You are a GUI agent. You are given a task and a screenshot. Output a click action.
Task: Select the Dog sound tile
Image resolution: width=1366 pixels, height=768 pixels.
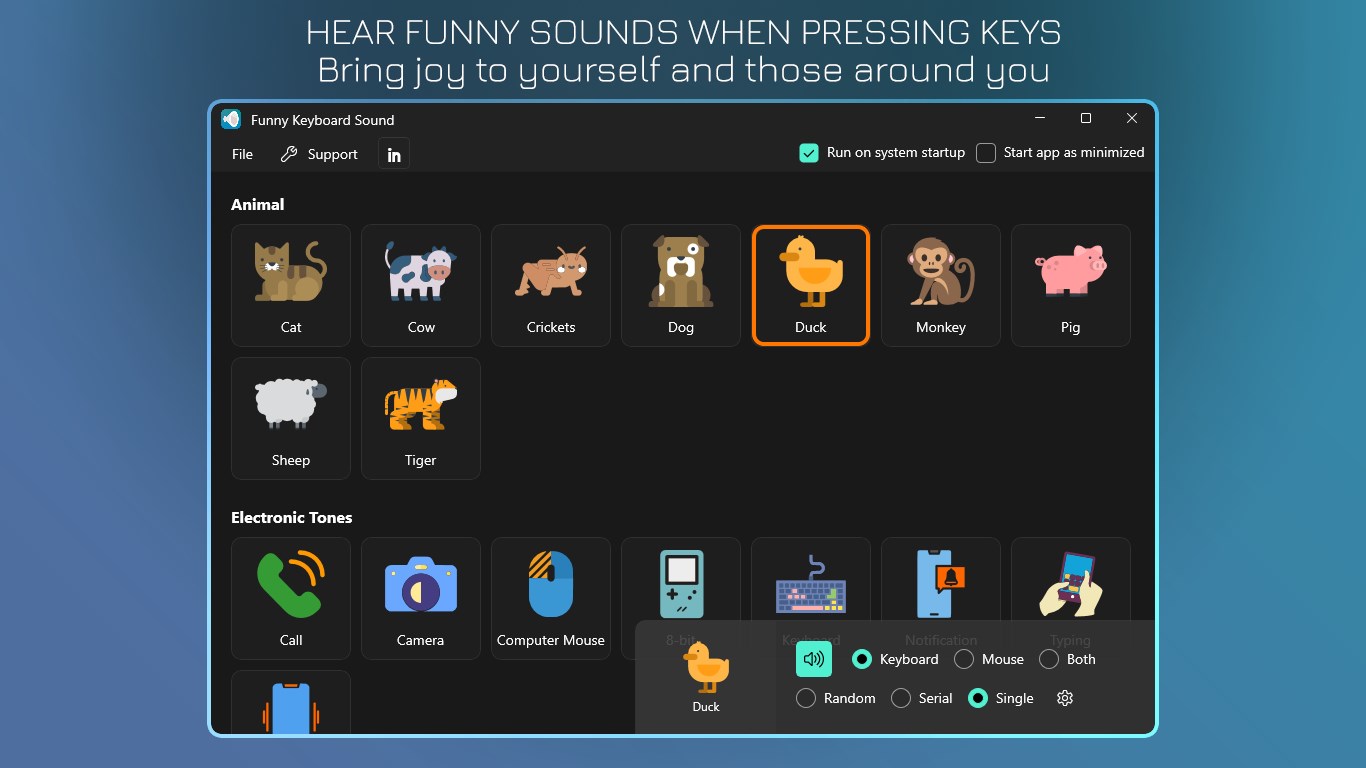point(681,285)
